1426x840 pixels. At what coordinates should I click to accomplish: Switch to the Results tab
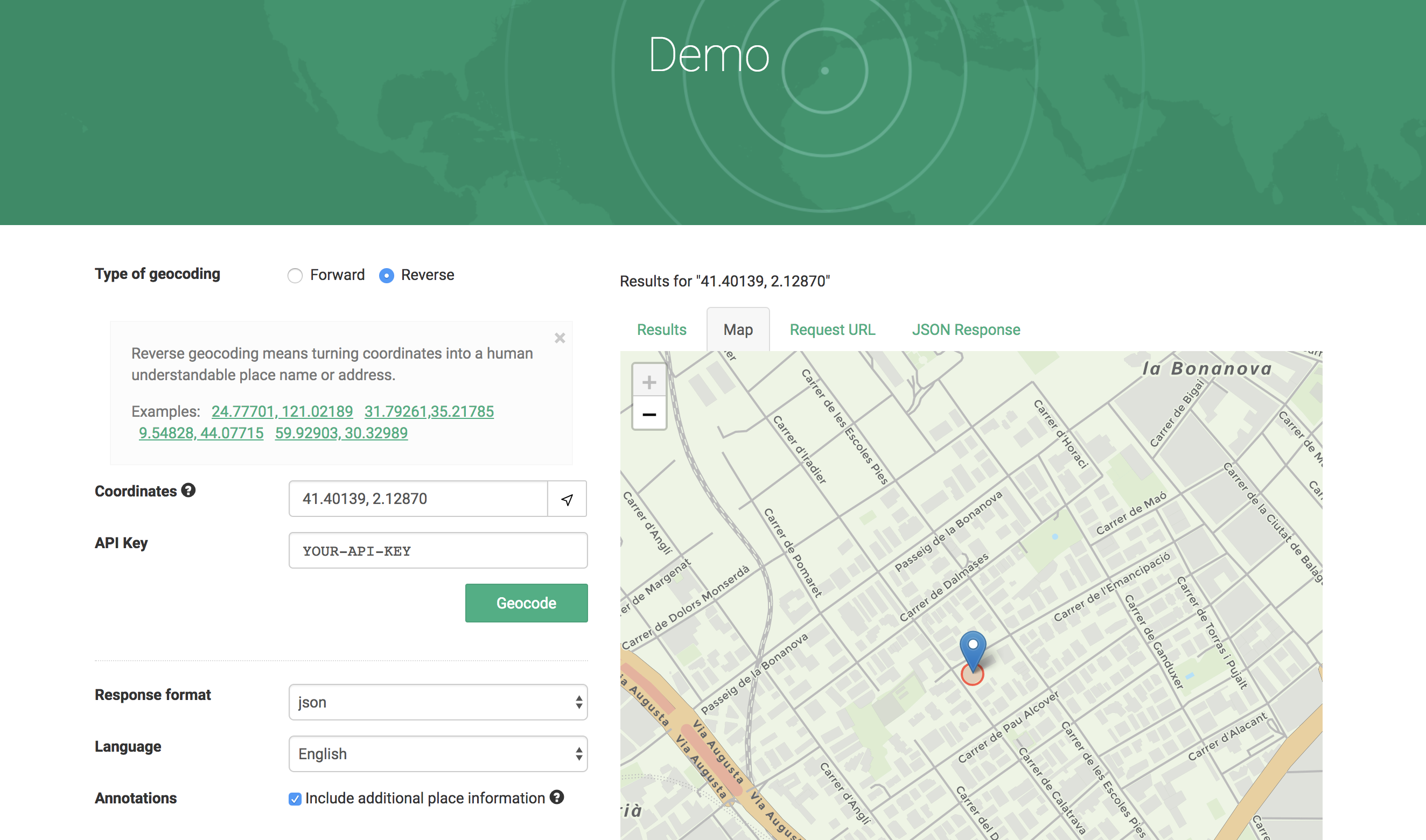coord(661,330)
